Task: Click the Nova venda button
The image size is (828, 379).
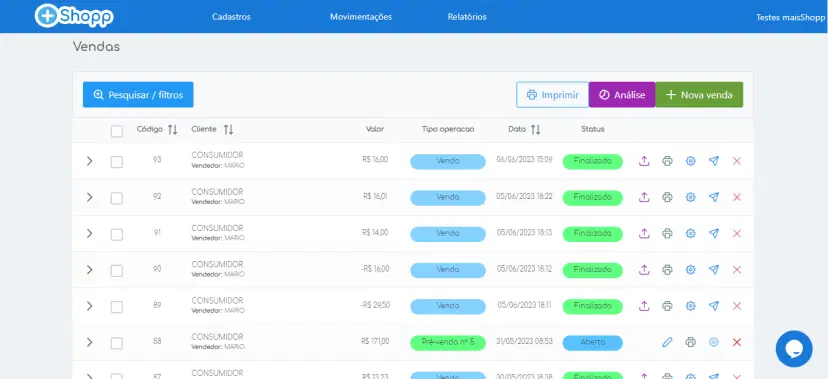Action: tap(699, 95)
